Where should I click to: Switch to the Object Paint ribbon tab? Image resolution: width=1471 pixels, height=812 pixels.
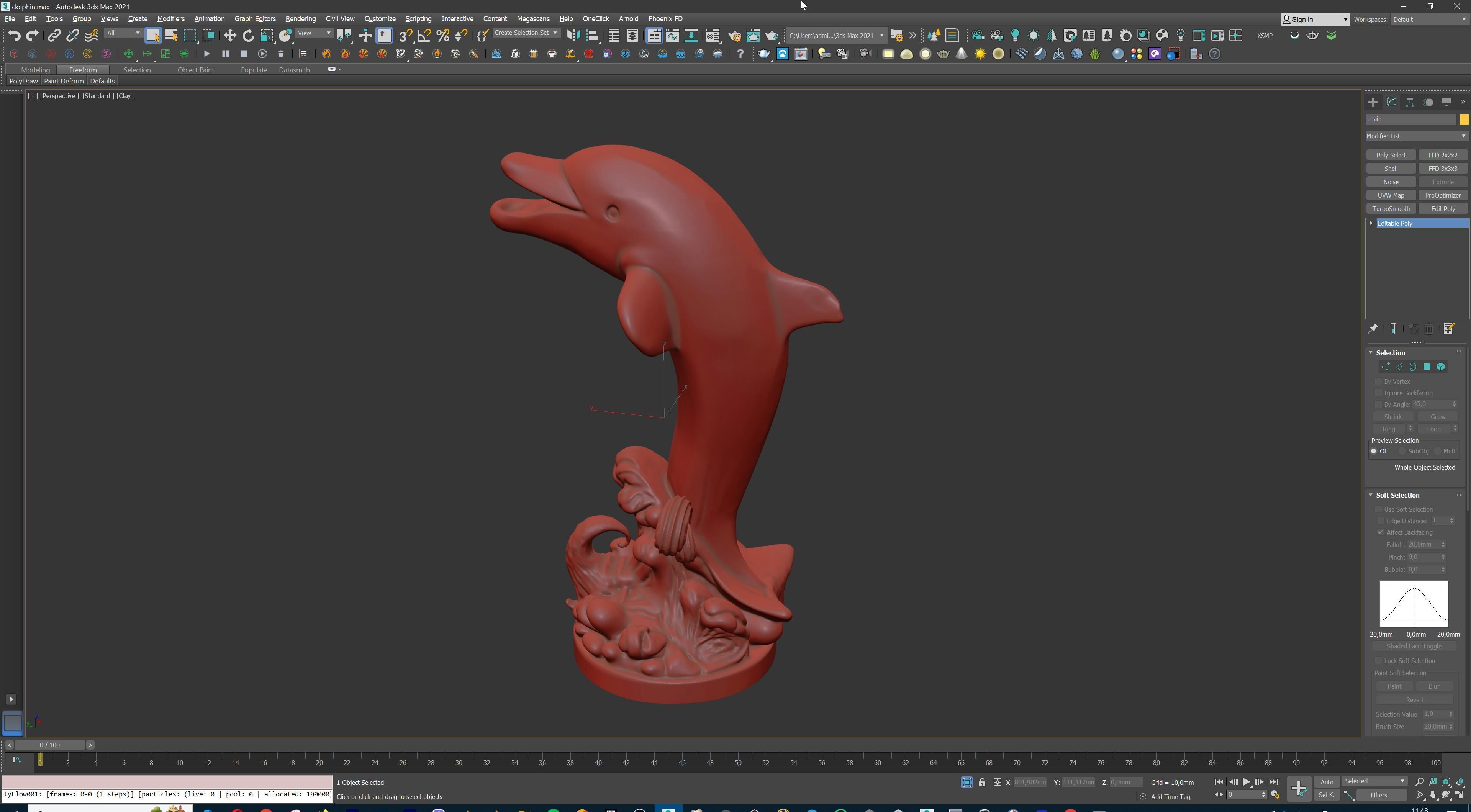pyautogui.click(x=195, y=70)
